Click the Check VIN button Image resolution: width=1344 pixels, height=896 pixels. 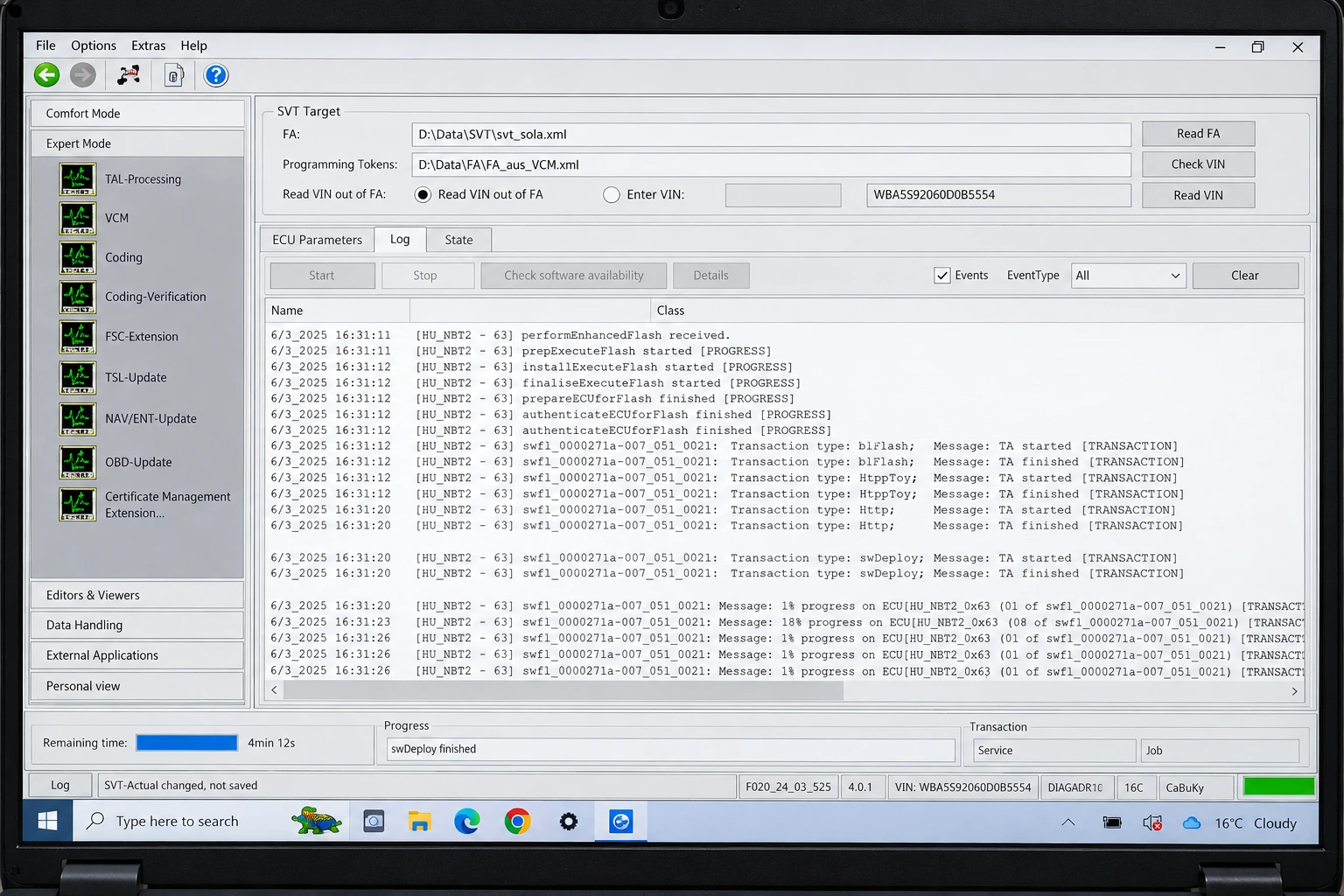(1198, 164)
